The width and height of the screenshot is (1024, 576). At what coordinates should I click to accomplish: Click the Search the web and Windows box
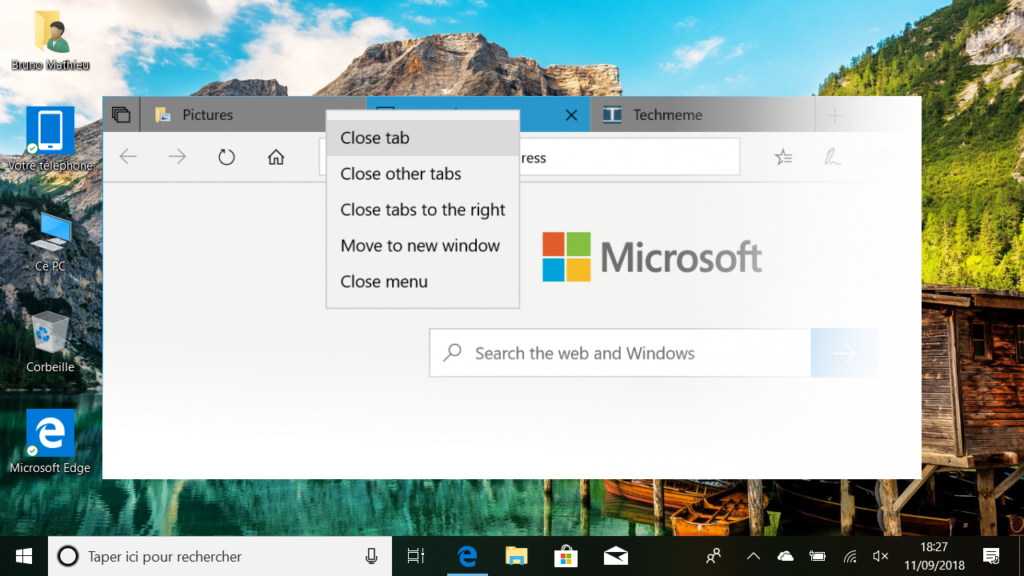[620, 353]
